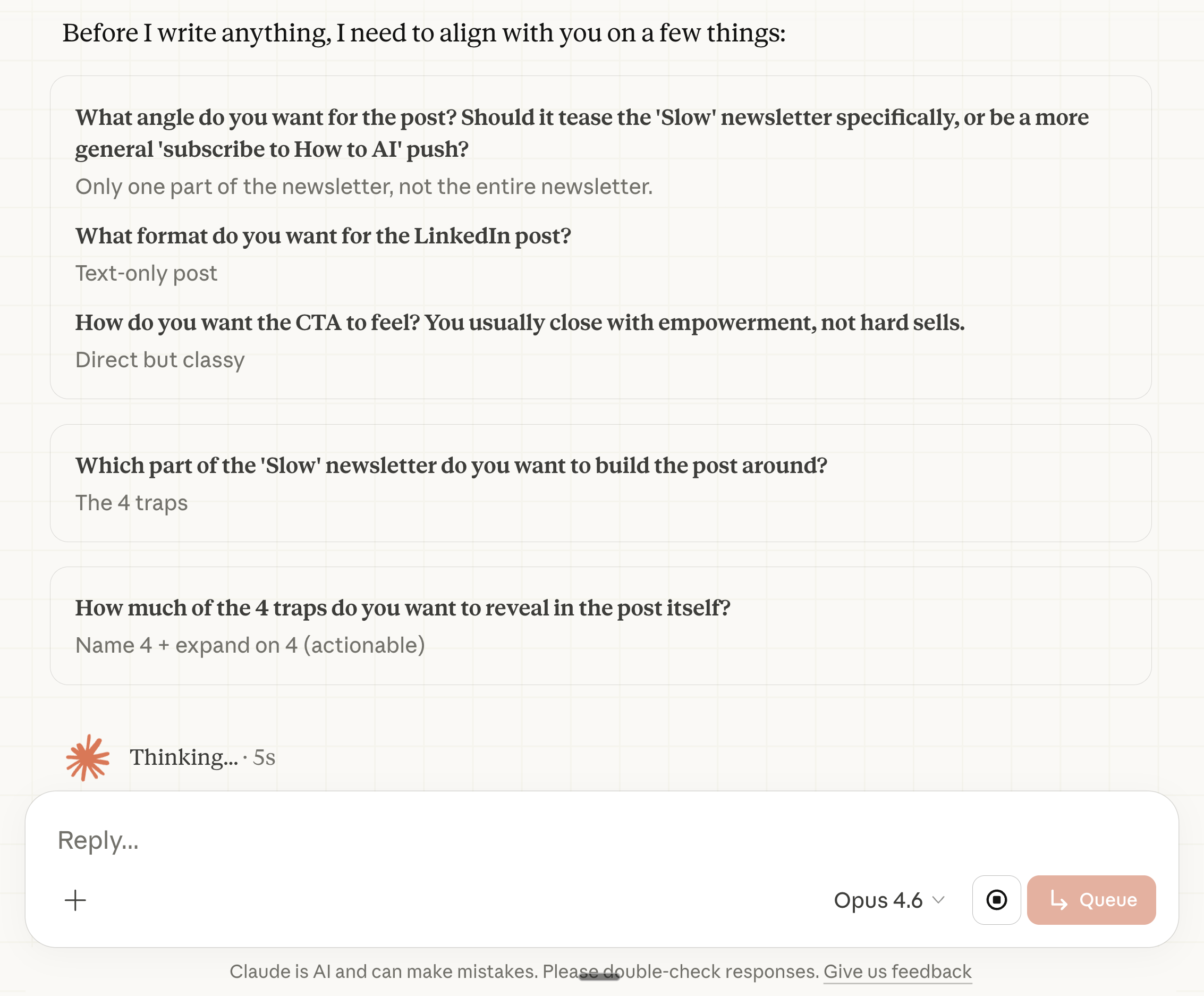Viewport: 1204px width, 996px height.
Task: Click the dark drag handle at bottom
Action: pyautogui.click(x=599, y=976)
